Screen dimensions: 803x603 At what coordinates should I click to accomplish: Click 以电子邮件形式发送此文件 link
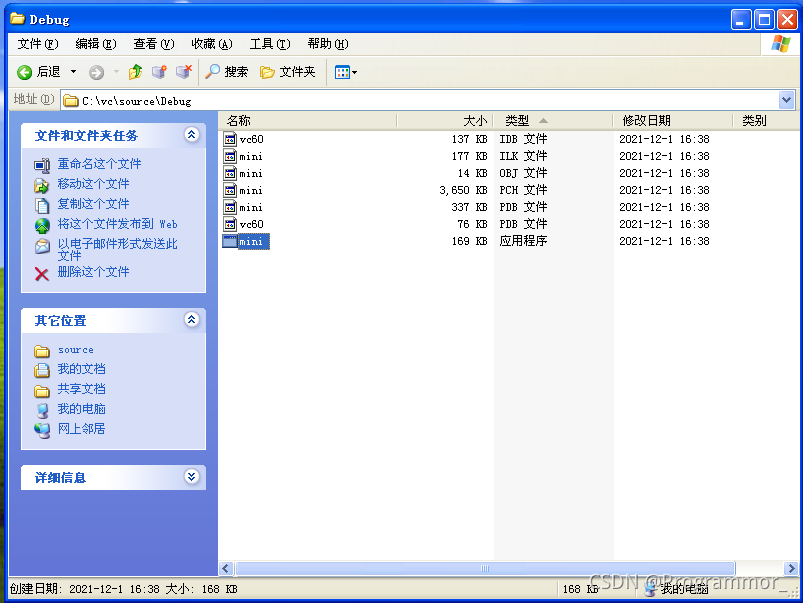tap(117, 249)
